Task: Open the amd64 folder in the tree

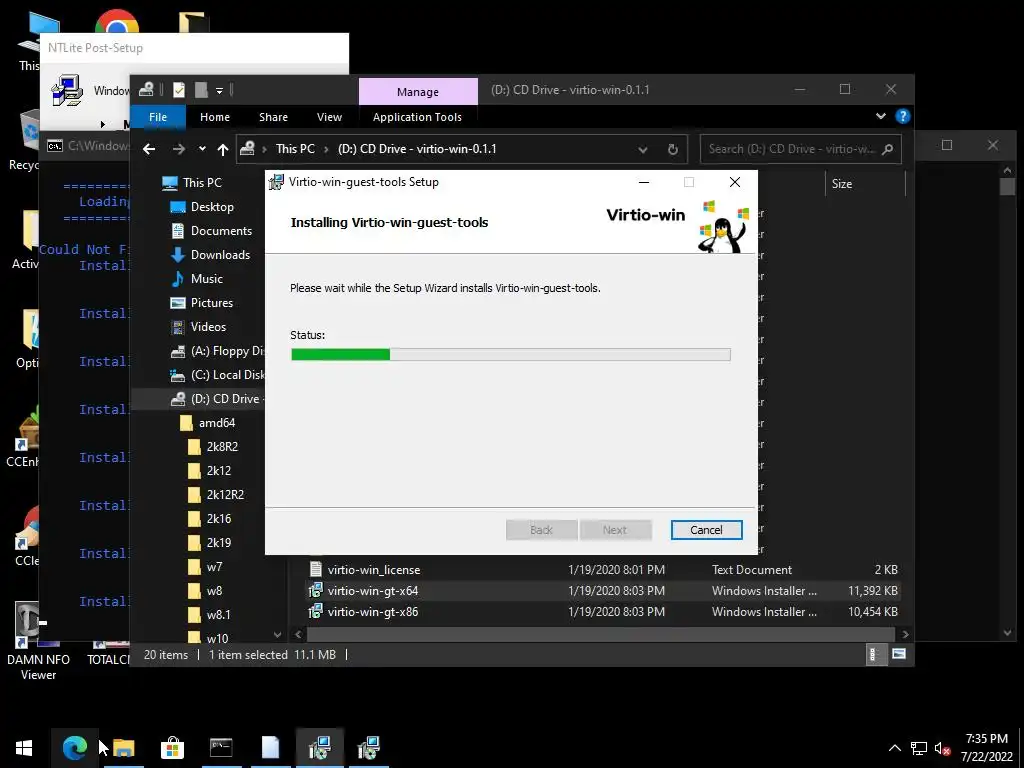Action: 216,423
